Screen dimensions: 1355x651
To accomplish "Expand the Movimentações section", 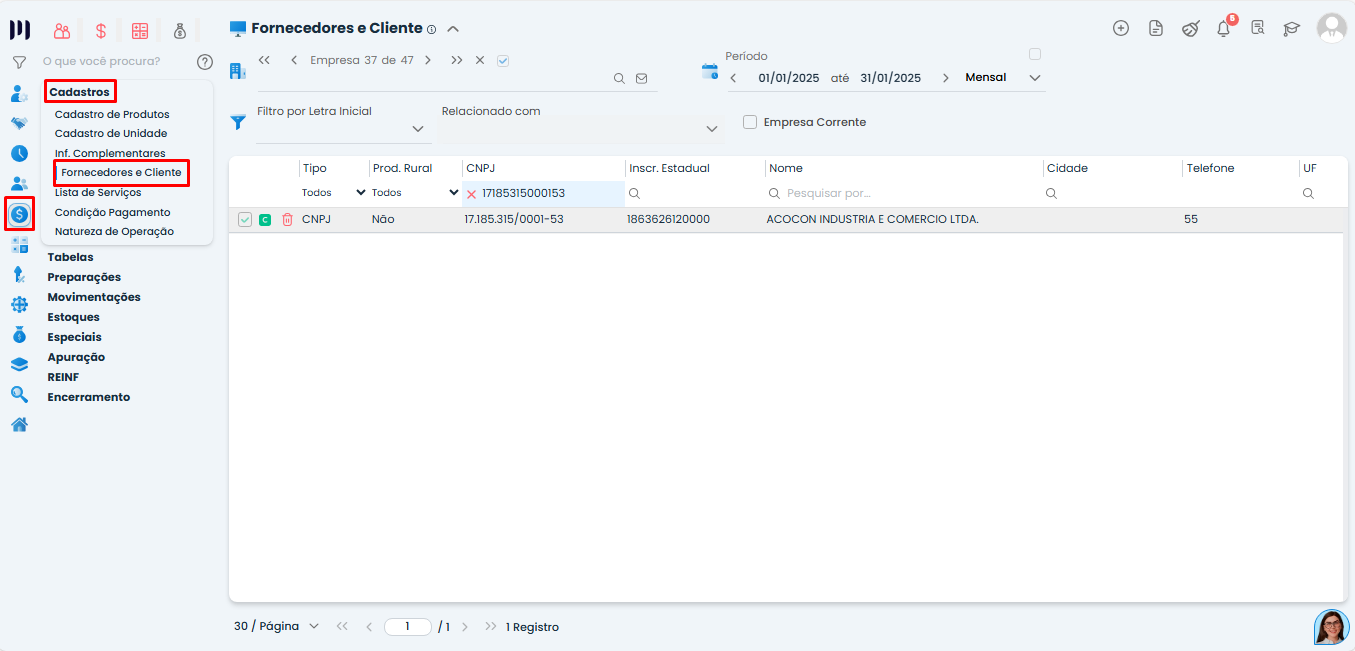I will point(94,297).
